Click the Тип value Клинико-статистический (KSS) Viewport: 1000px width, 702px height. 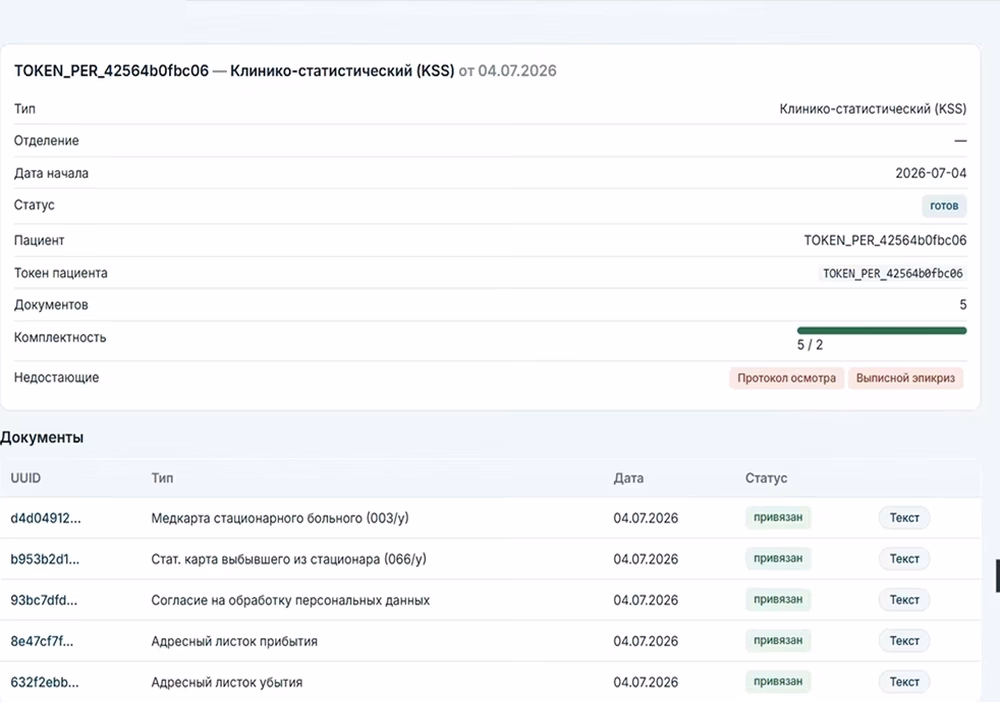[x=873, y=109]
